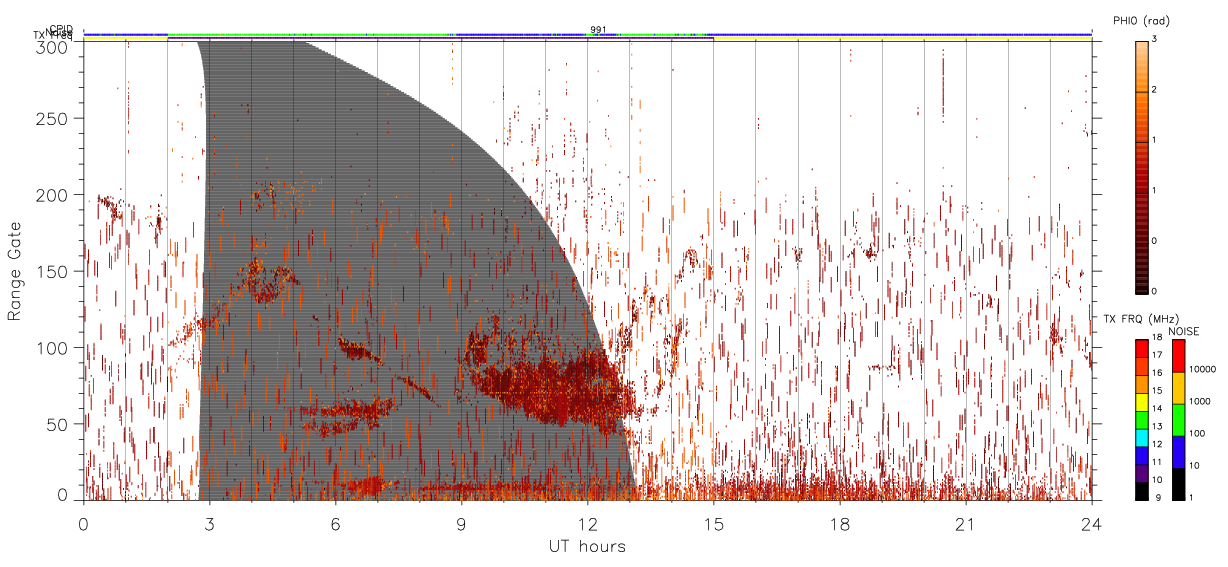The image size is (1228, 567).
Task: Click the '13' label on TX FRQ legend
Action: tap(1159, 427)
